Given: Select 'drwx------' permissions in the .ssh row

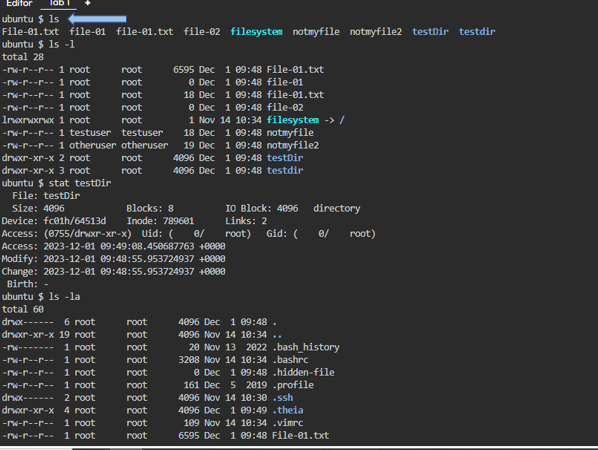Looking at the screenshot, I should [27, 398].
